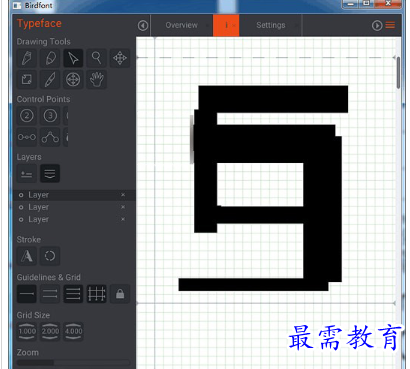Click the Birdfont window icon

coord(17,6)
